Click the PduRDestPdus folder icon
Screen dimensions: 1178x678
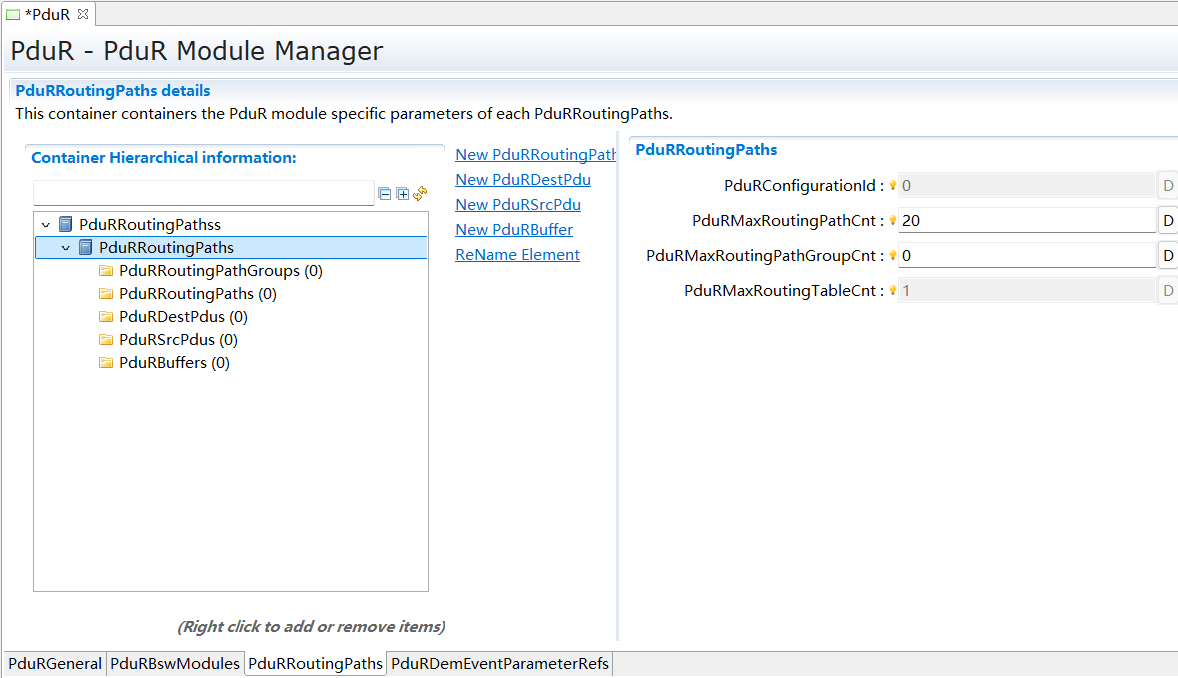tap(107, 316)
